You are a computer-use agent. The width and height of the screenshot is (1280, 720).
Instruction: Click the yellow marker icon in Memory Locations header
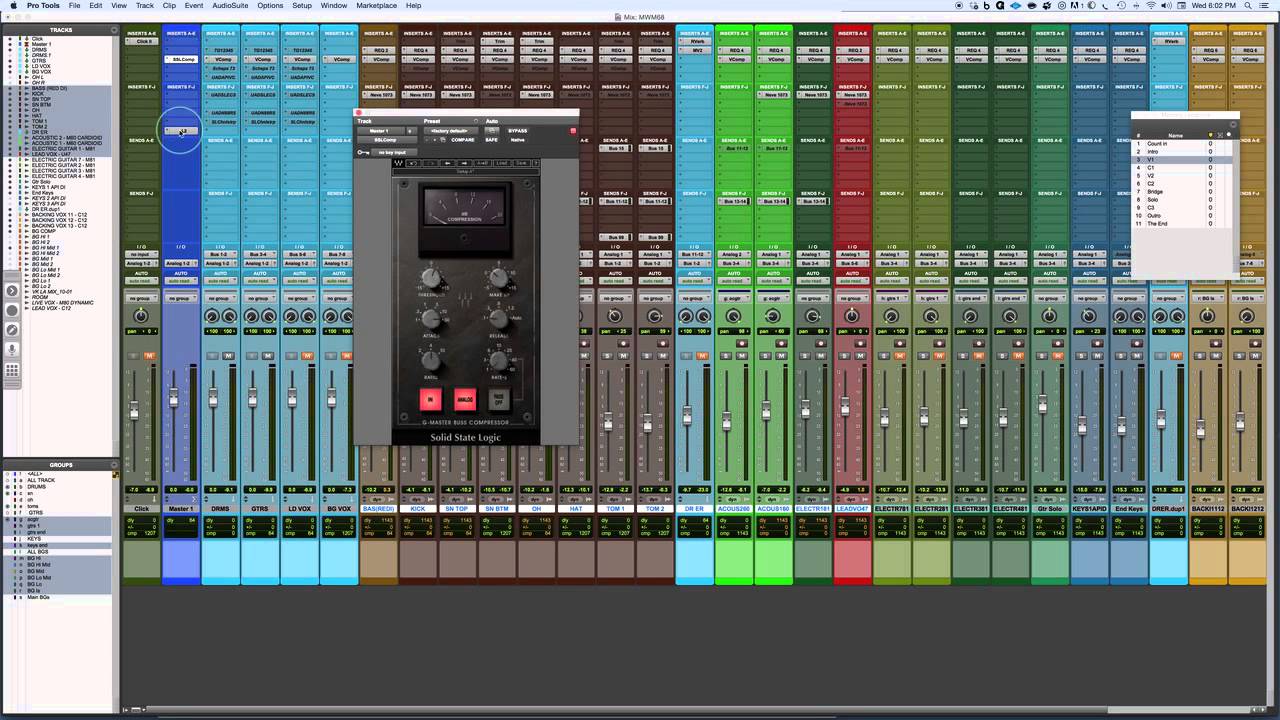1211,135
